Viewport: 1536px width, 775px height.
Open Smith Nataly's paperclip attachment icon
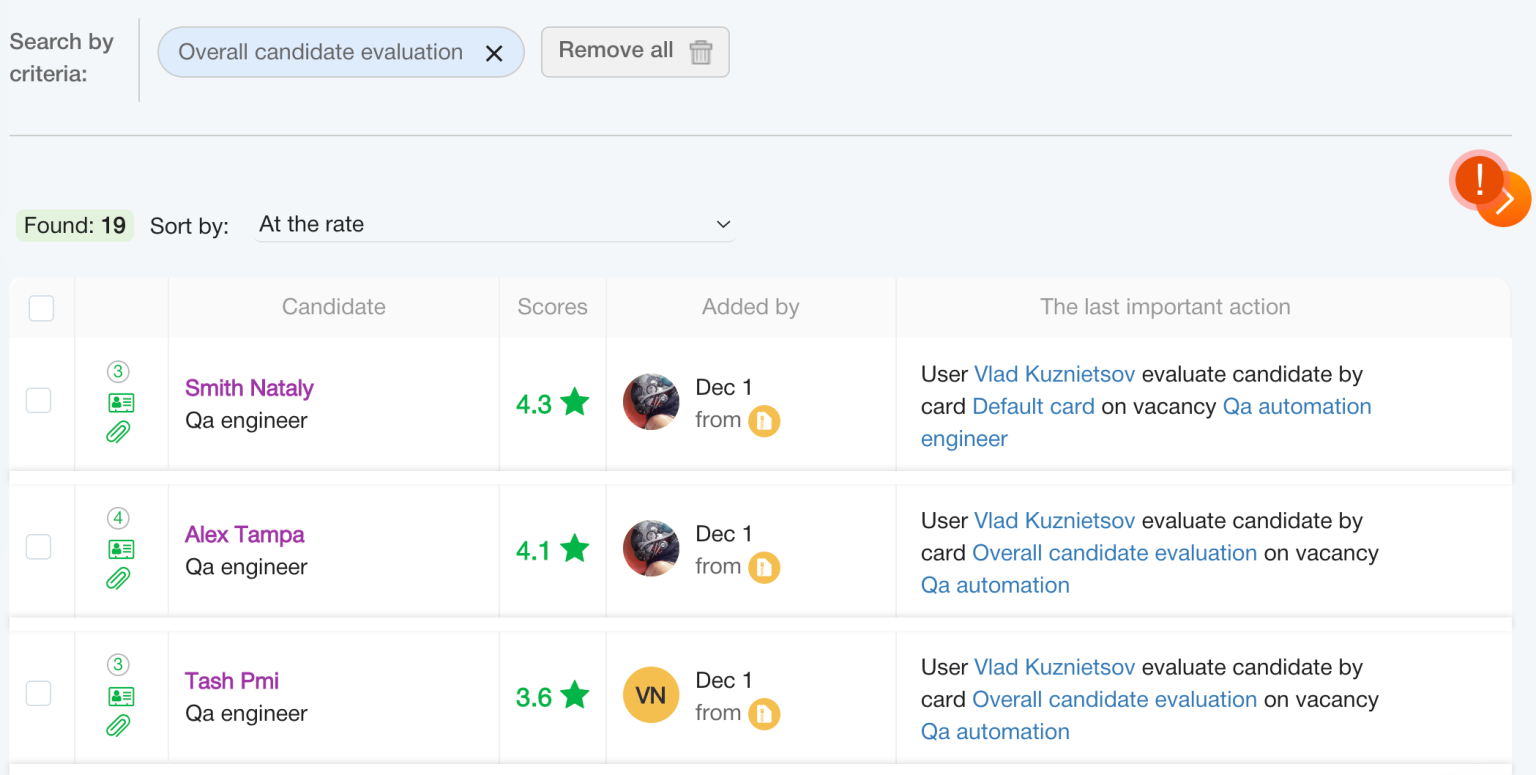click(x=119, y=433)
